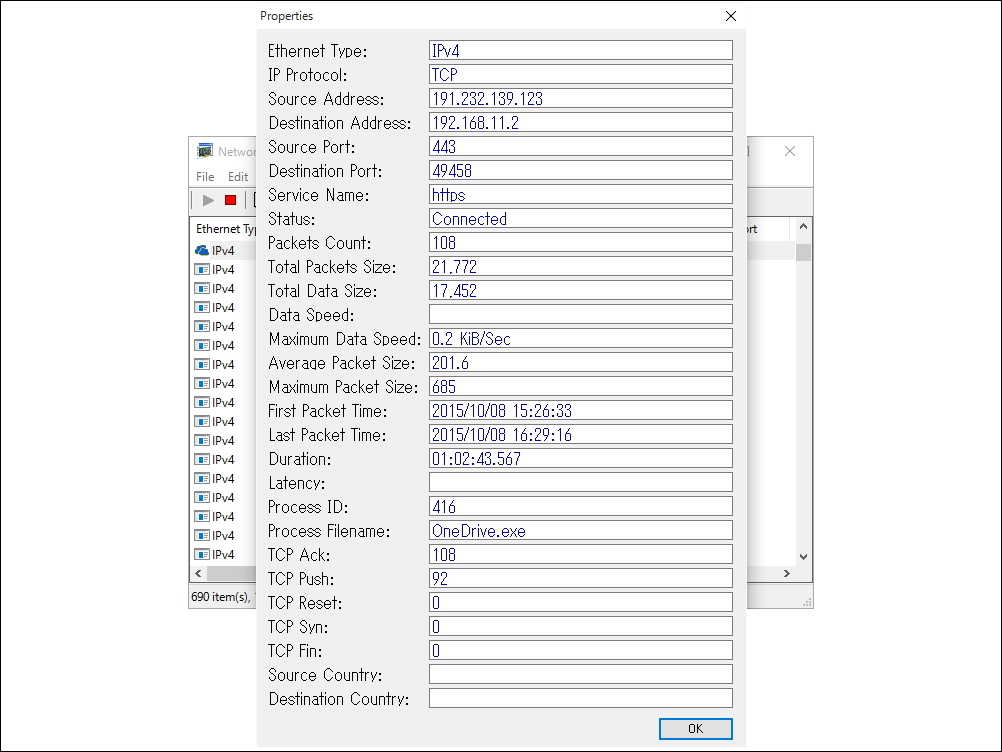The image size is (1002, 752).
Task: Close the Properties dialog with X
Action: [x=731, y=16]
